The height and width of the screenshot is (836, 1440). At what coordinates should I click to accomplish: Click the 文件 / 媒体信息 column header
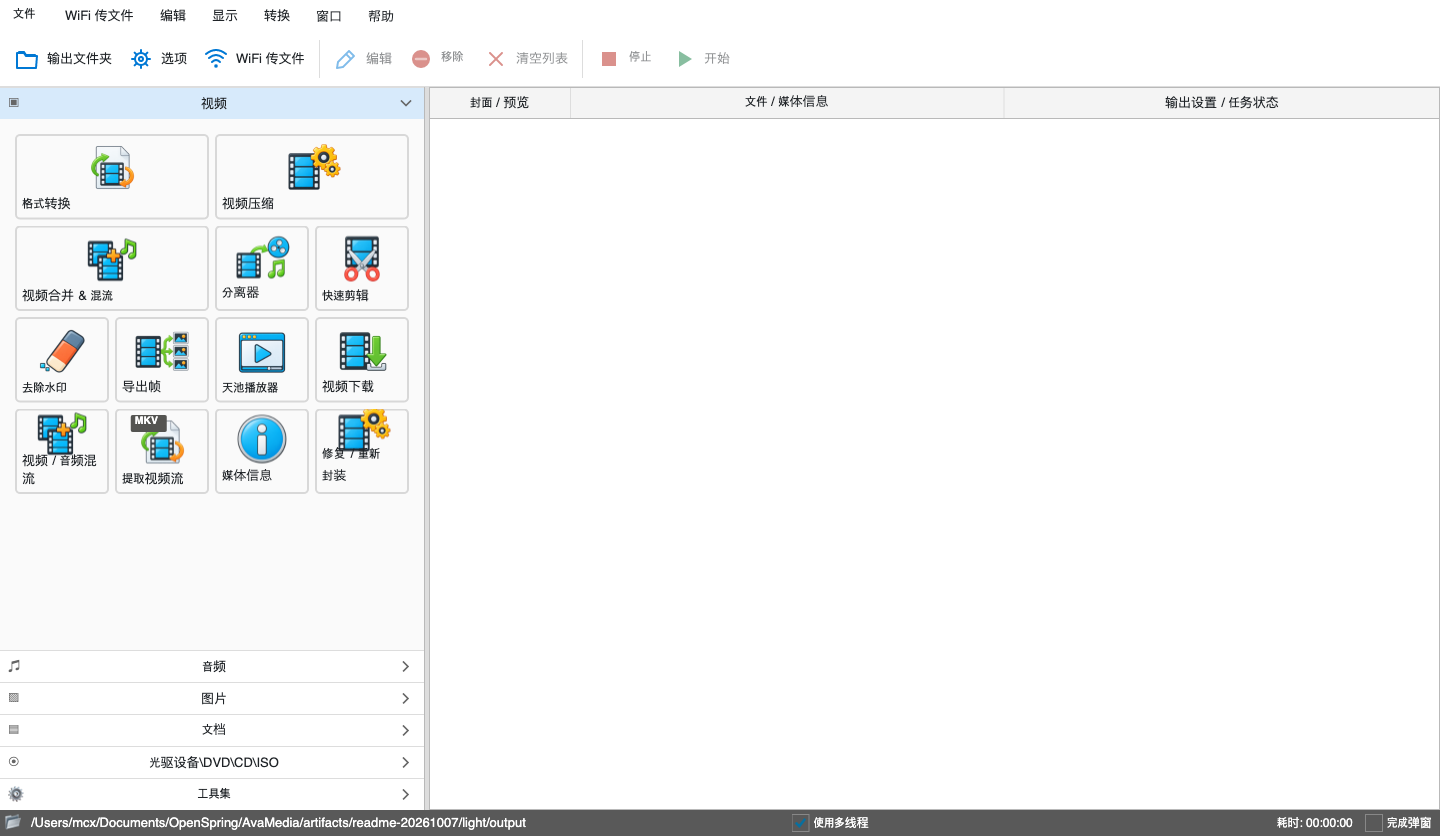pos(787,103)
